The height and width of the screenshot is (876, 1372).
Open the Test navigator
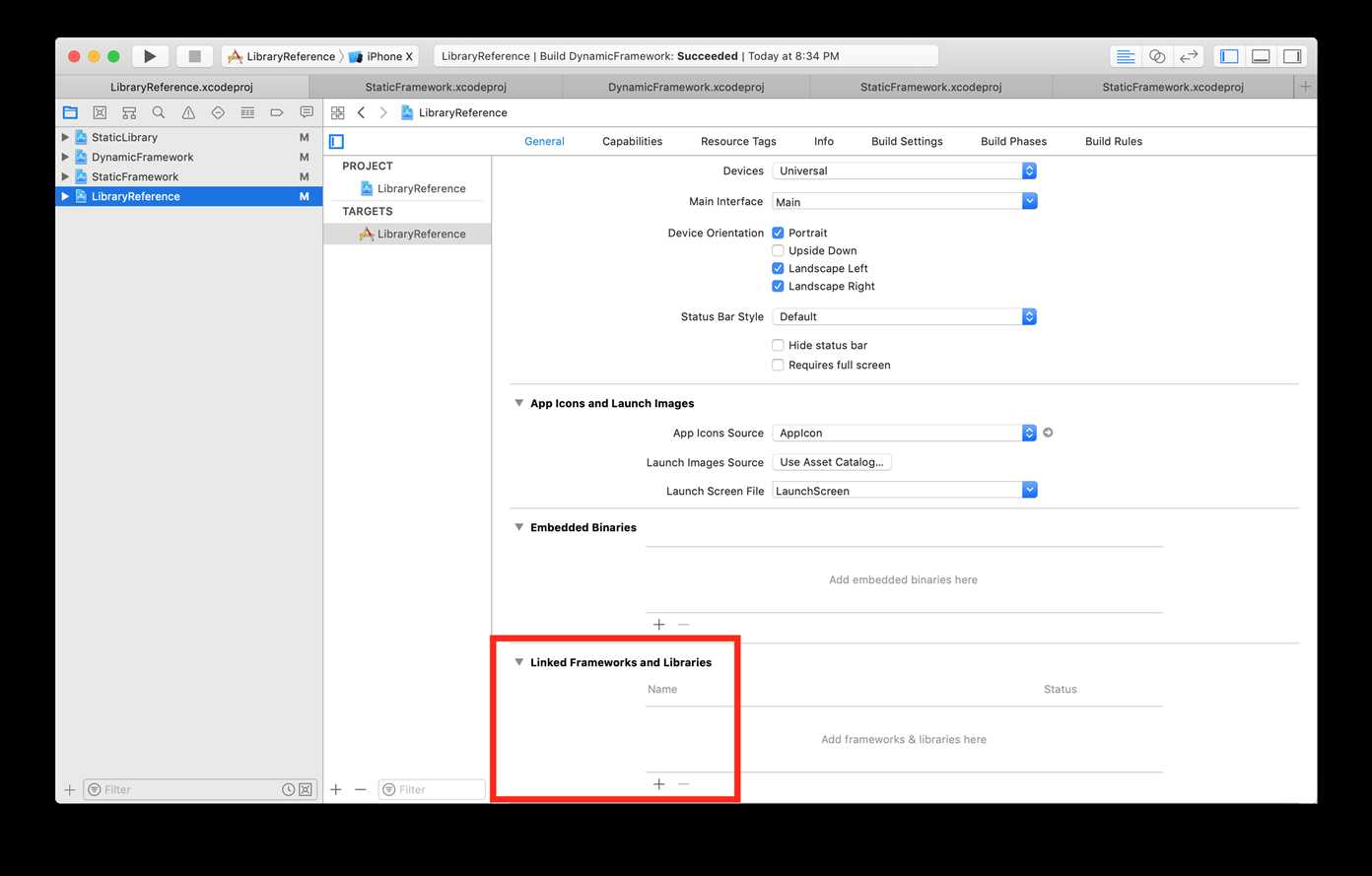(x=218, y=112)
